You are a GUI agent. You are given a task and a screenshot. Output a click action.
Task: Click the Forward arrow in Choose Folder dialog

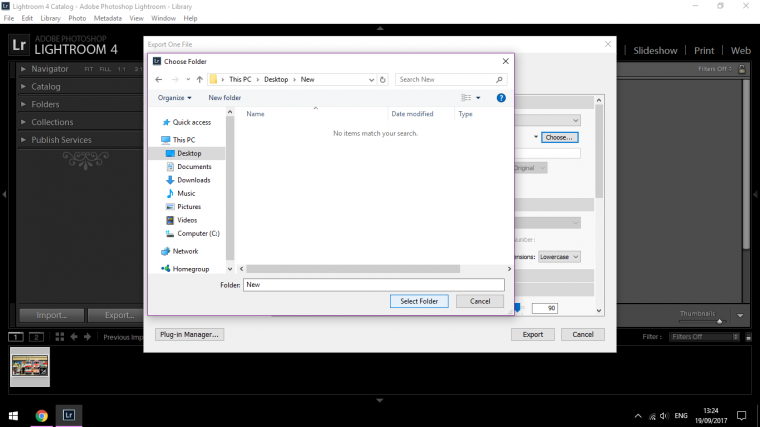175,79
